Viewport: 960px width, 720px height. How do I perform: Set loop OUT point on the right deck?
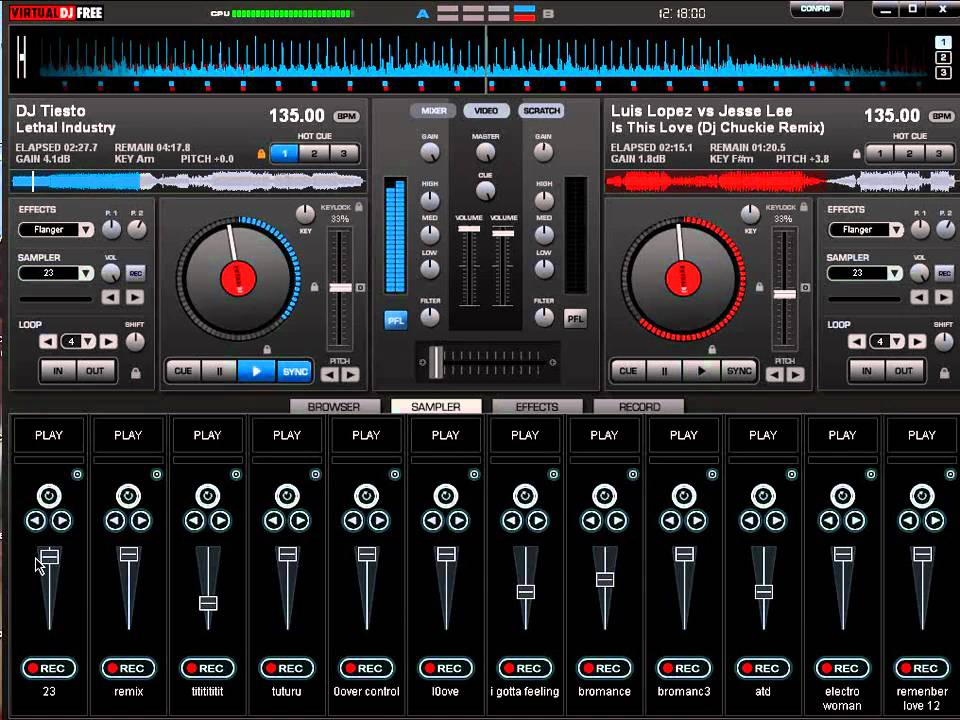point(904,371)
